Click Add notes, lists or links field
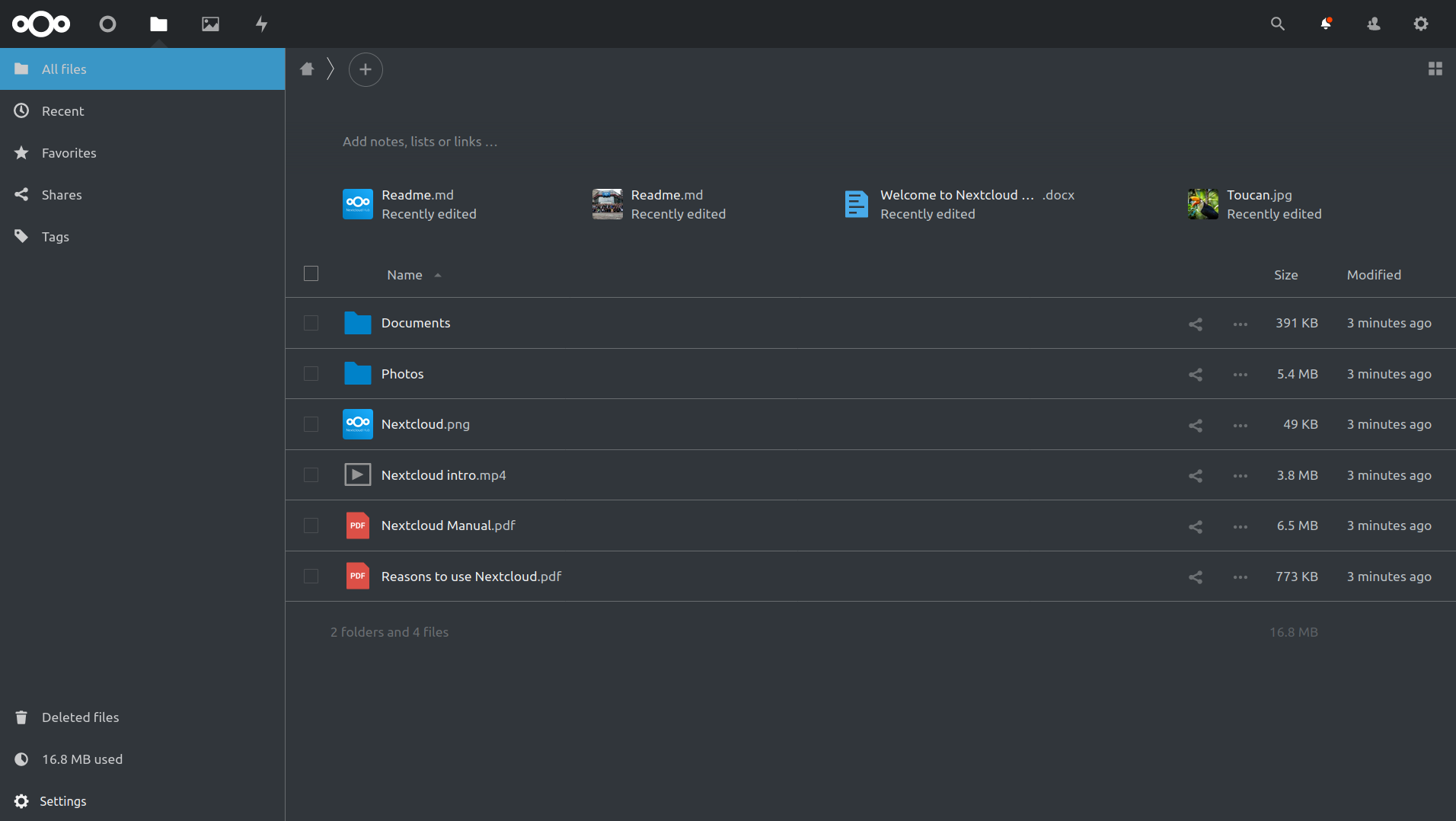1456x821 pixels. click(x=420, y=142)
